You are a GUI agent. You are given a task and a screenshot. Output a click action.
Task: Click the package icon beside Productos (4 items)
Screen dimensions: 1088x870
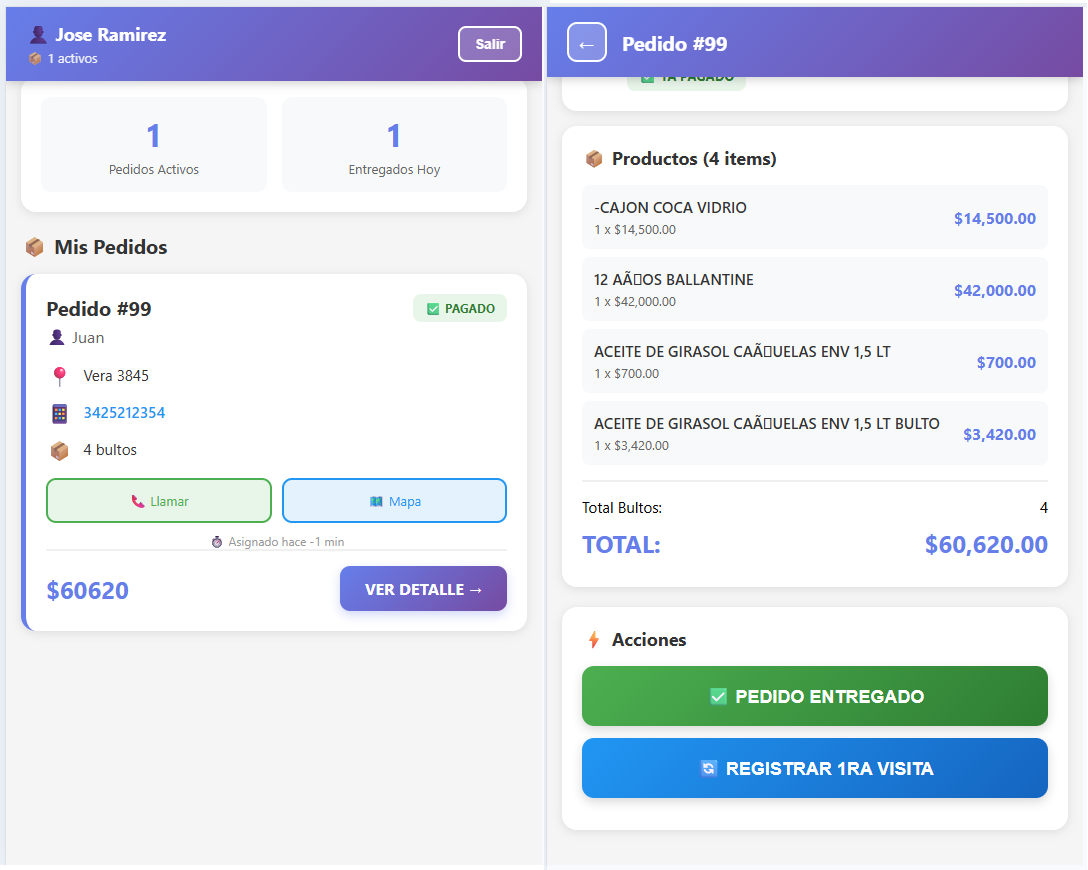pos(596,158)
